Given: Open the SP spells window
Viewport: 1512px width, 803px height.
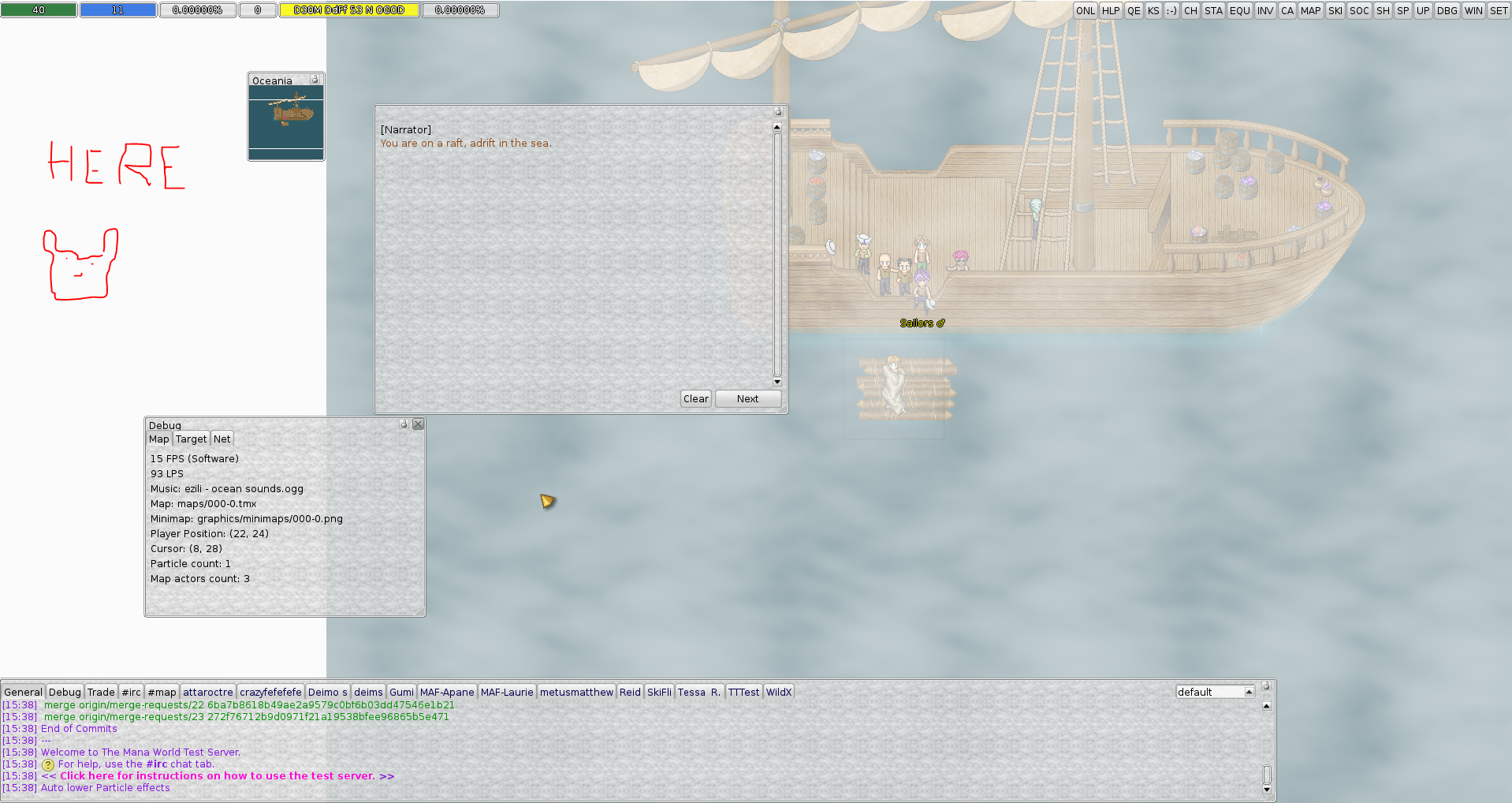Looking at the screenshot, I should point(1403,10).
